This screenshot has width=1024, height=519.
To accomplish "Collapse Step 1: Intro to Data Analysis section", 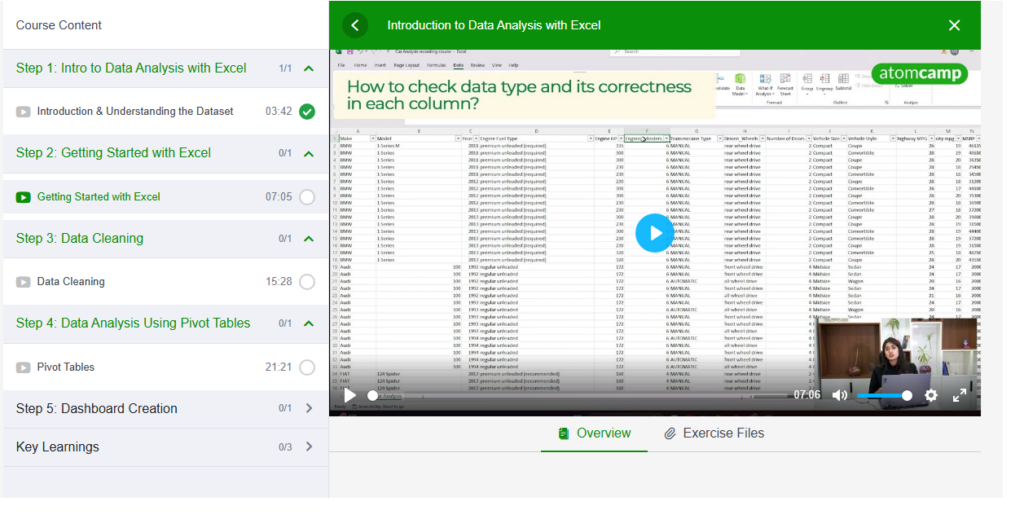I will tap(308, 68).
